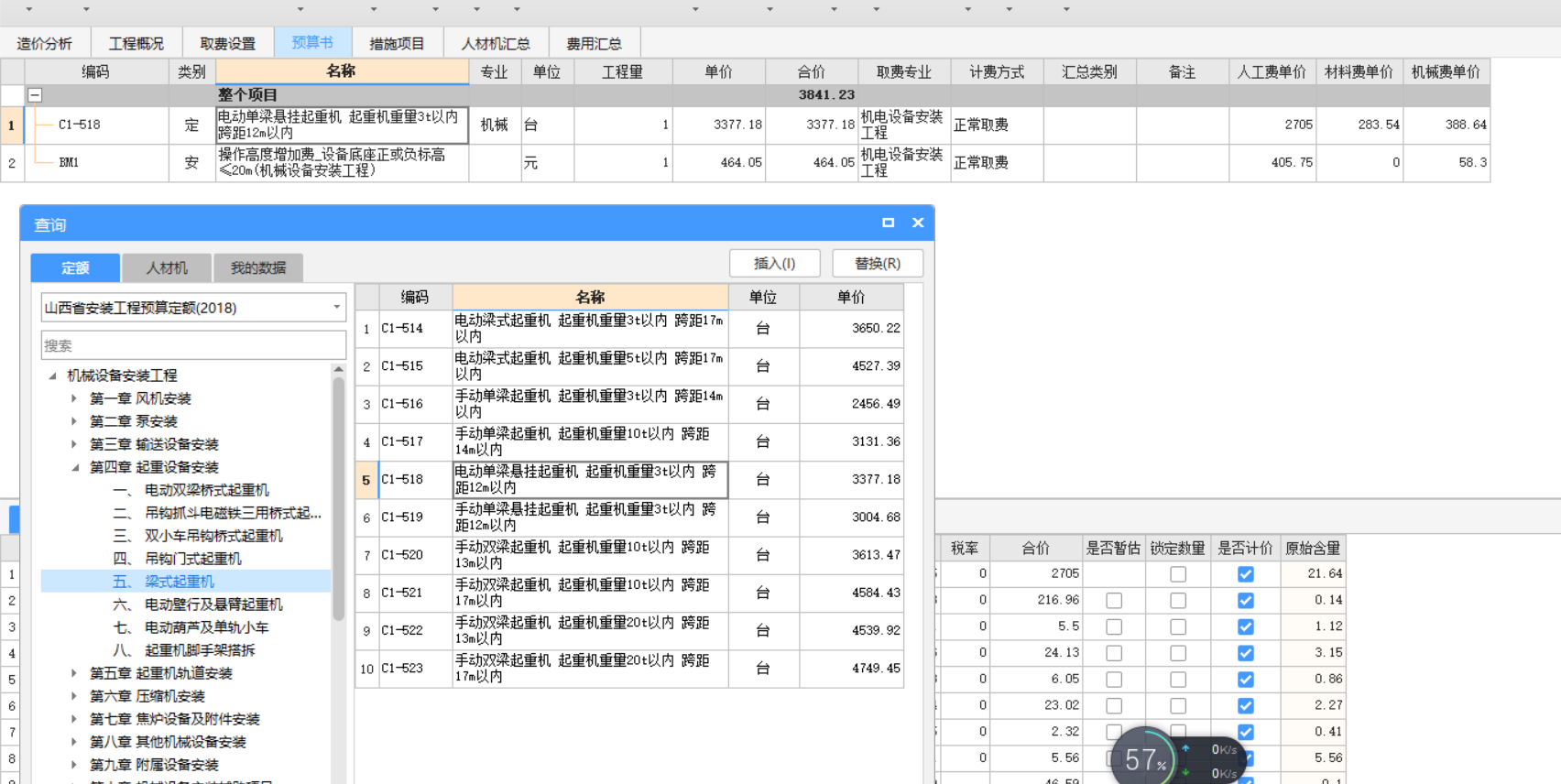Expand 第五章 起重机轨道安装 node
The width and height of the screenshot is (1561, 784).
[74, 673]
